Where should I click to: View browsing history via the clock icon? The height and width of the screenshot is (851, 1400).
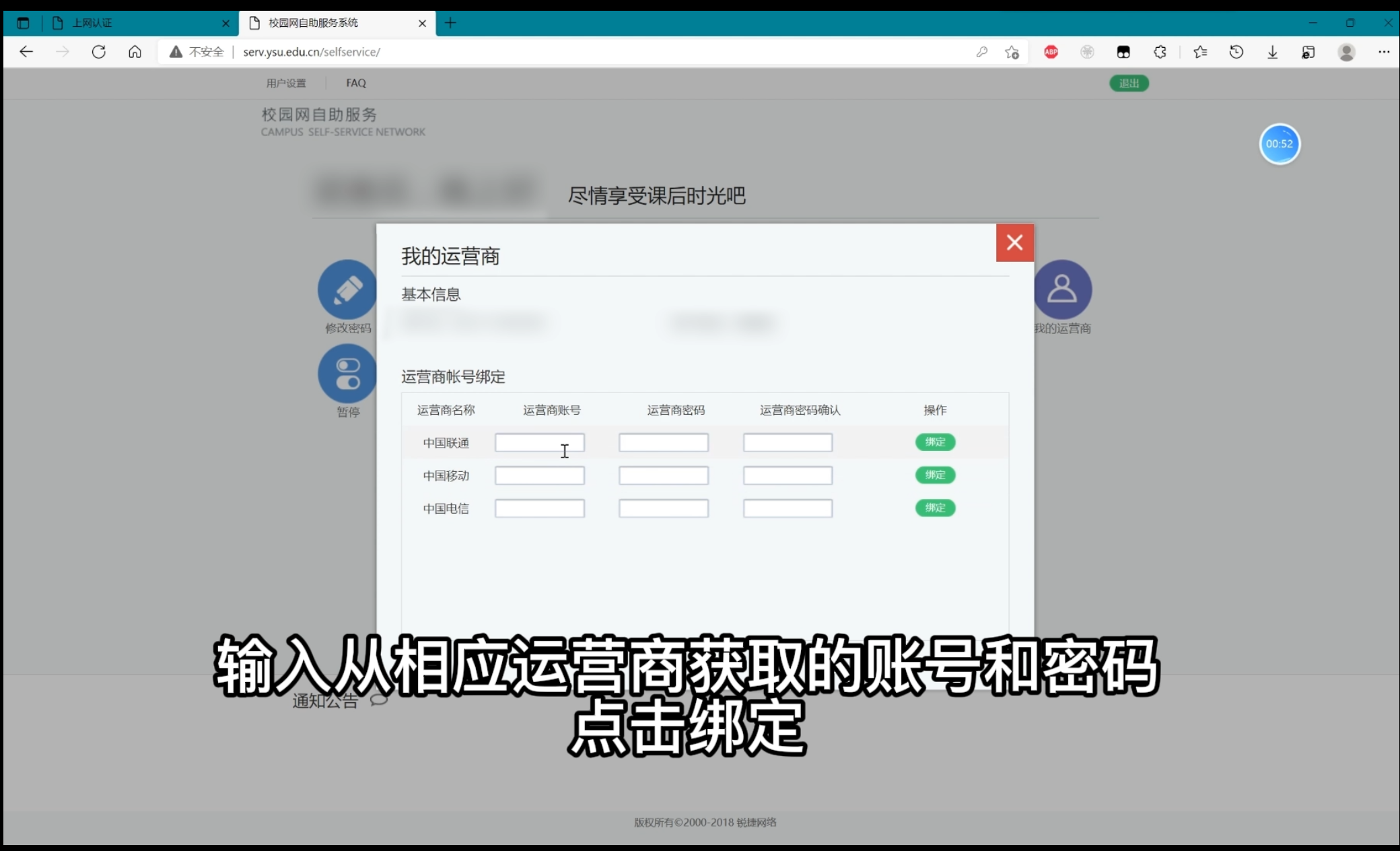1236,52
